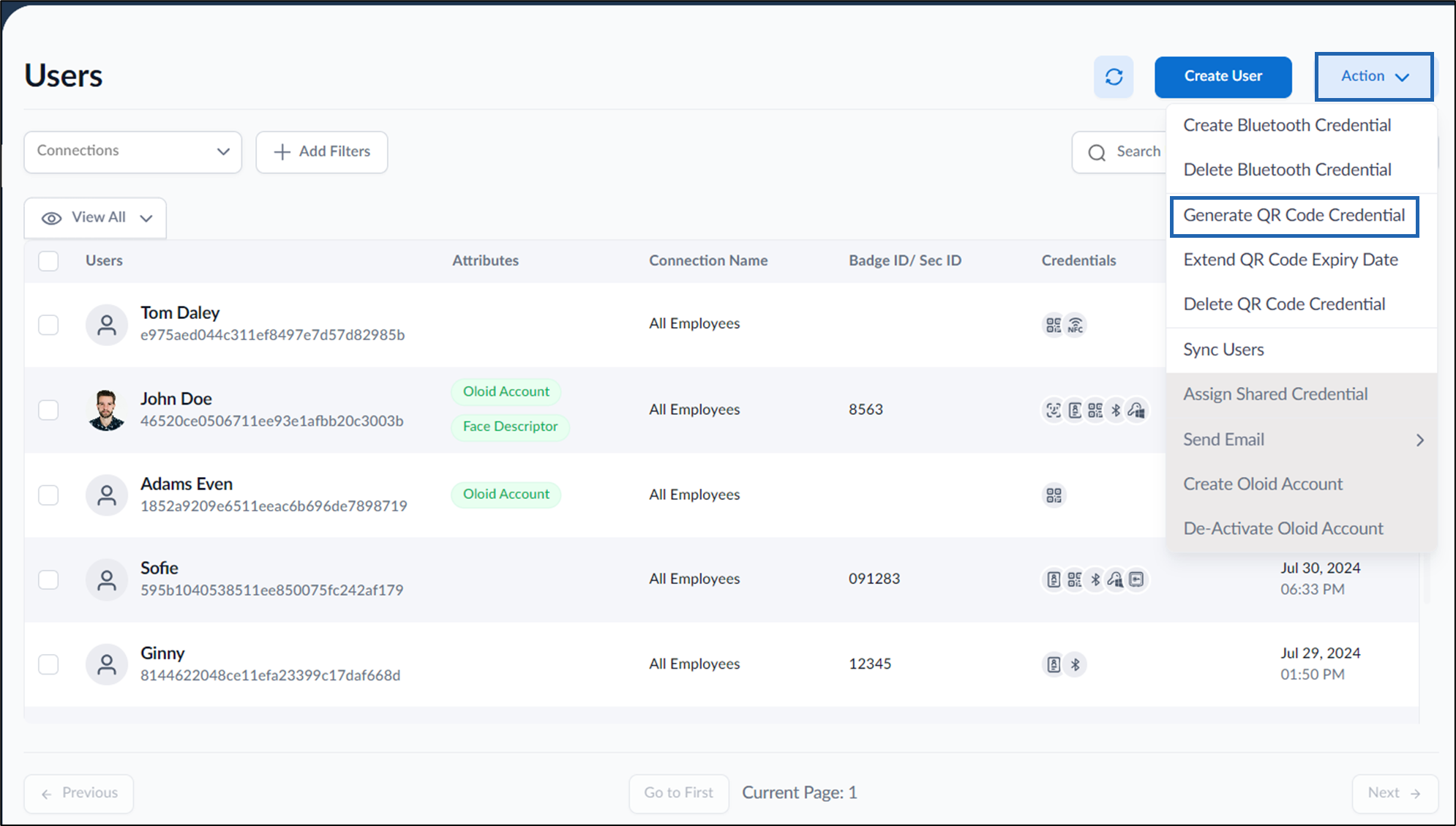Check the Ginny row checkbox
This screenshot has width=1456, height=826.
[x=48, y=664]
